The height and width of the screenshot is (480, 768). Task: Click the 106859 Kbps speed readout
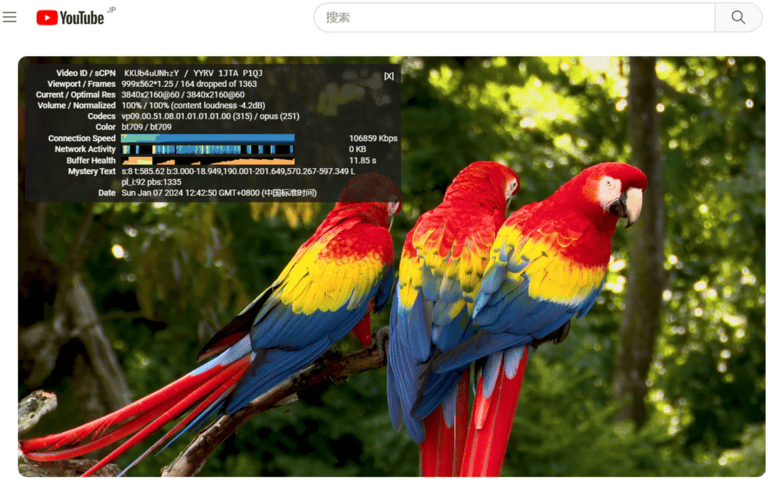(372, 138)
